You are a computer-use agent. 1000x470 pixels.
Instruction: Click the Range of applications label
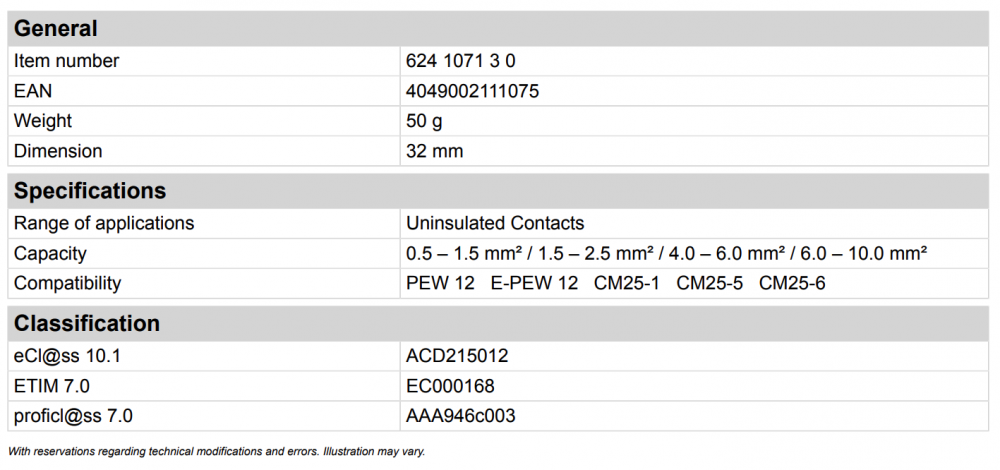[x=104, y=223]
